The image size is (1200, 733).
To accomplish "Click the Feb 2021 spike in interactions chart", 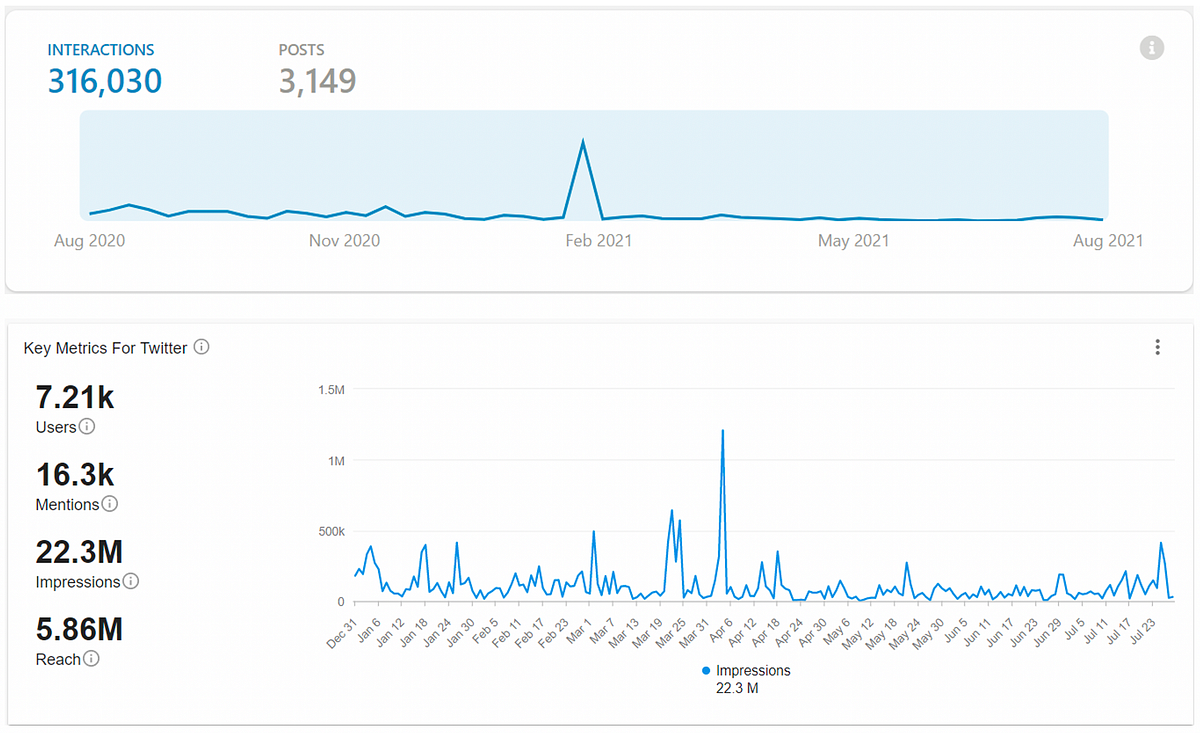I will click(583, 141).
